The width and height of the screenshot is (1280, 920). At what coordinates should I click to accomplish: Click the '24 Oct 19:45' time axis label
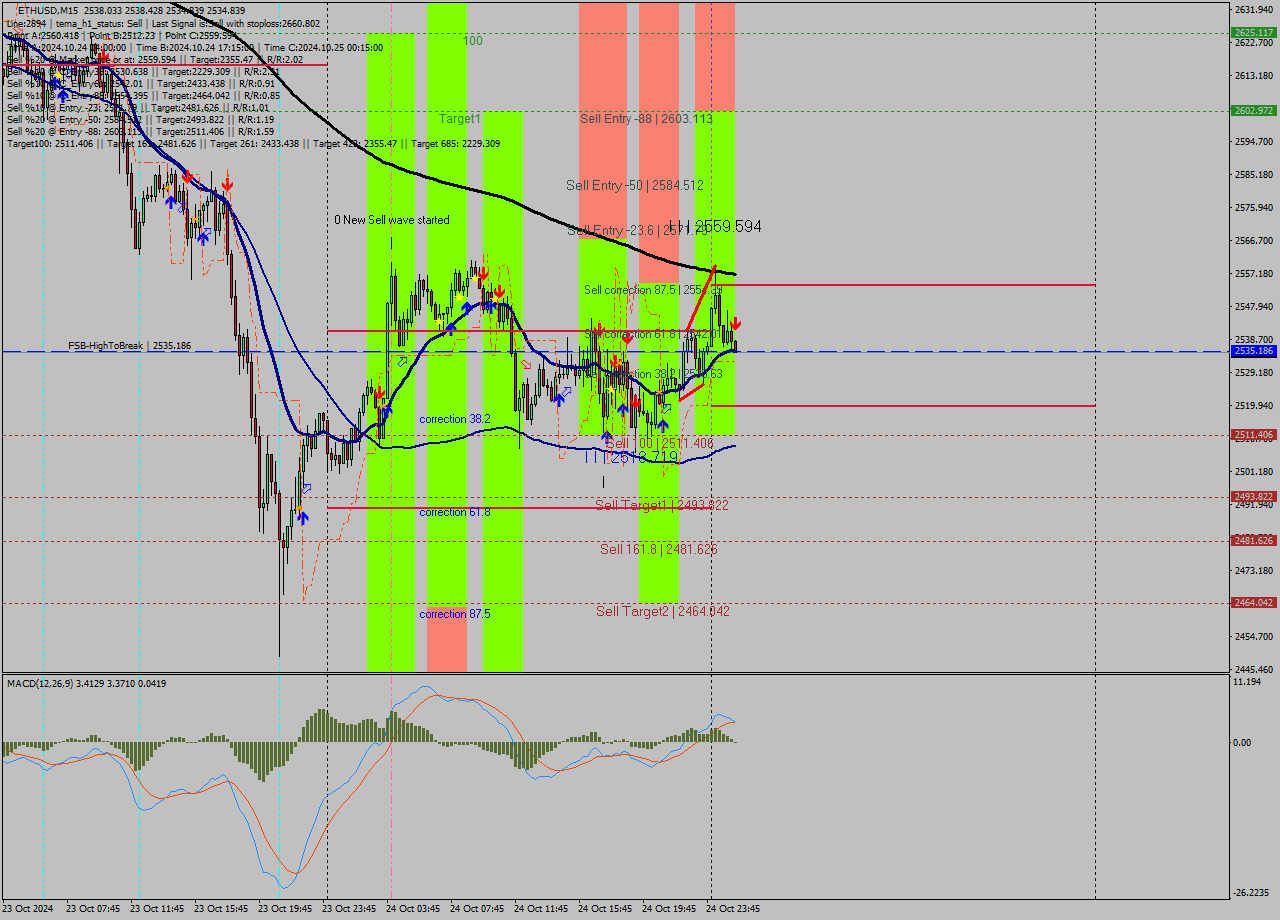(x=669, y=909)
